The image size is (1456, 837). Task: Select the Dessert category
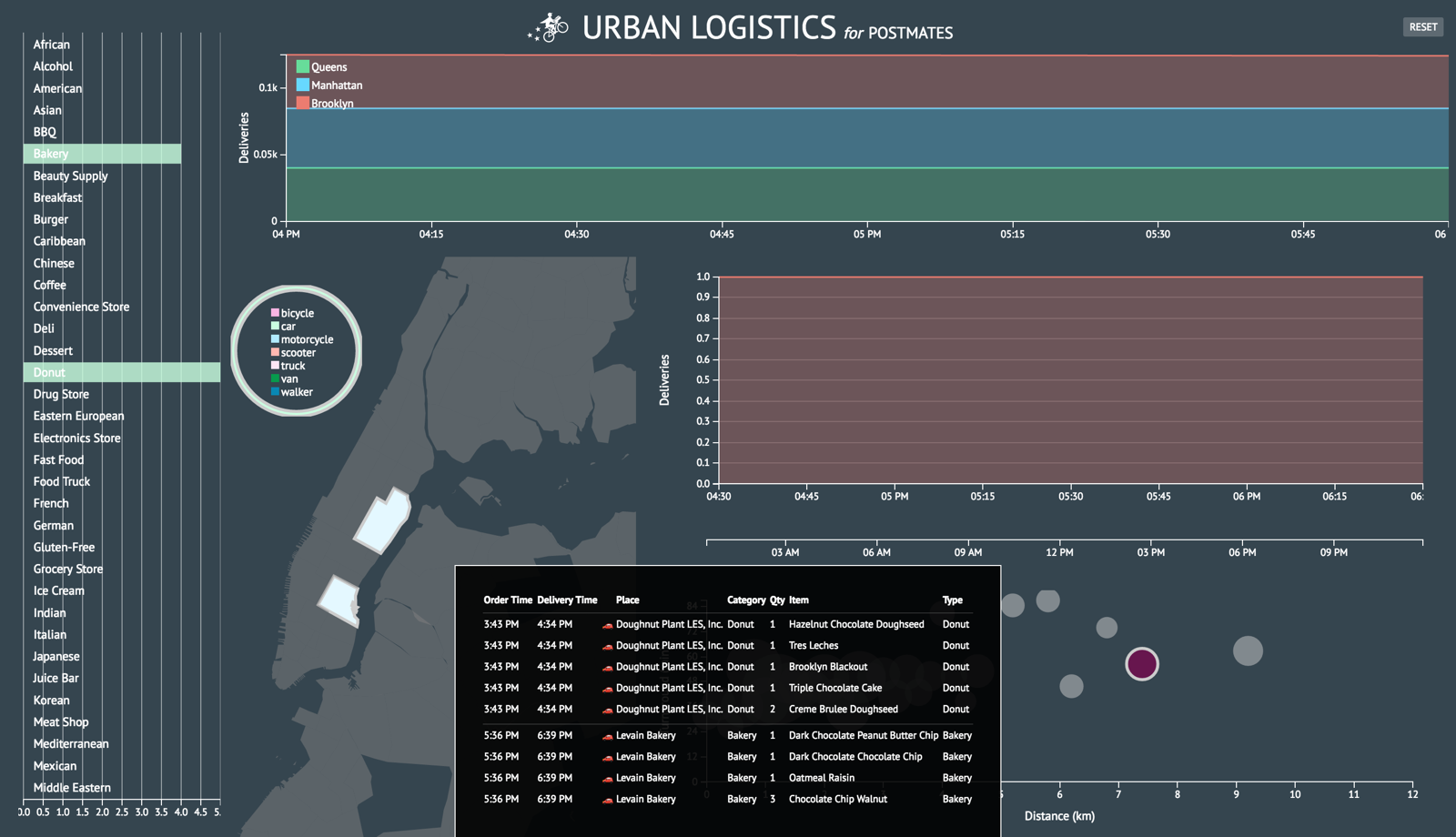(53, 350)
